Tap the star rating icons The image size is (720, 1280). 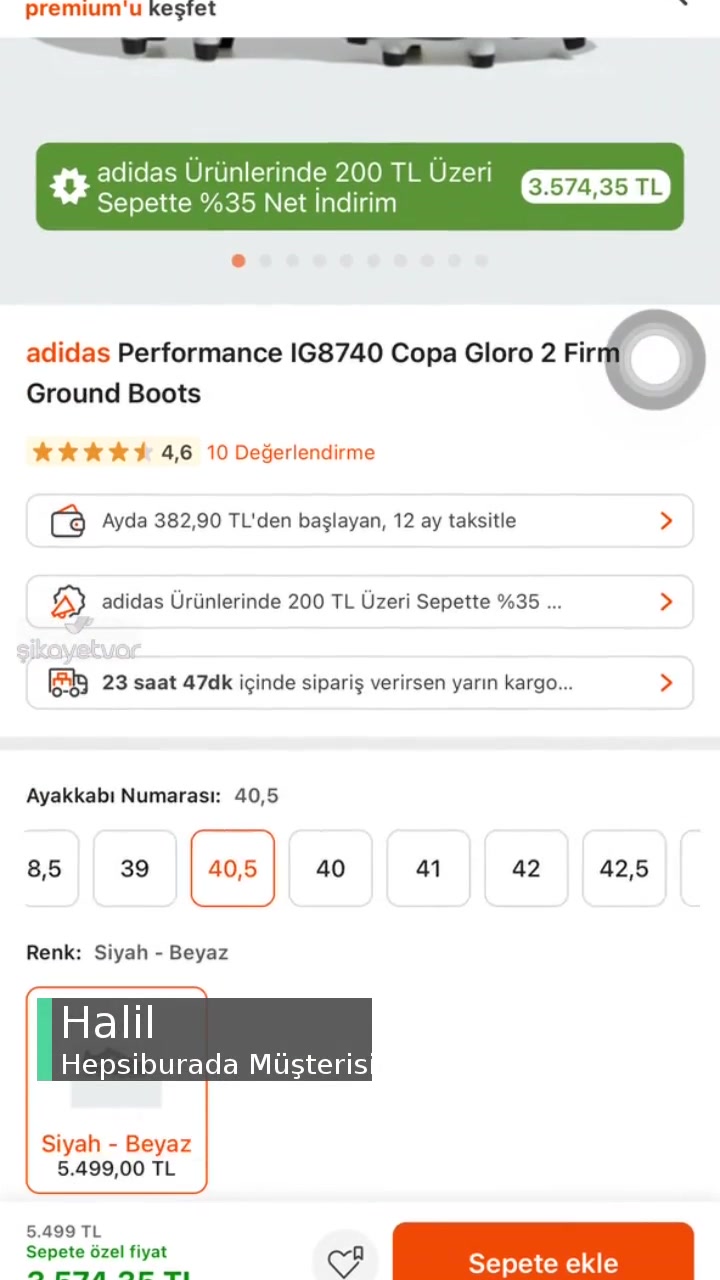[x=91, y=453]
